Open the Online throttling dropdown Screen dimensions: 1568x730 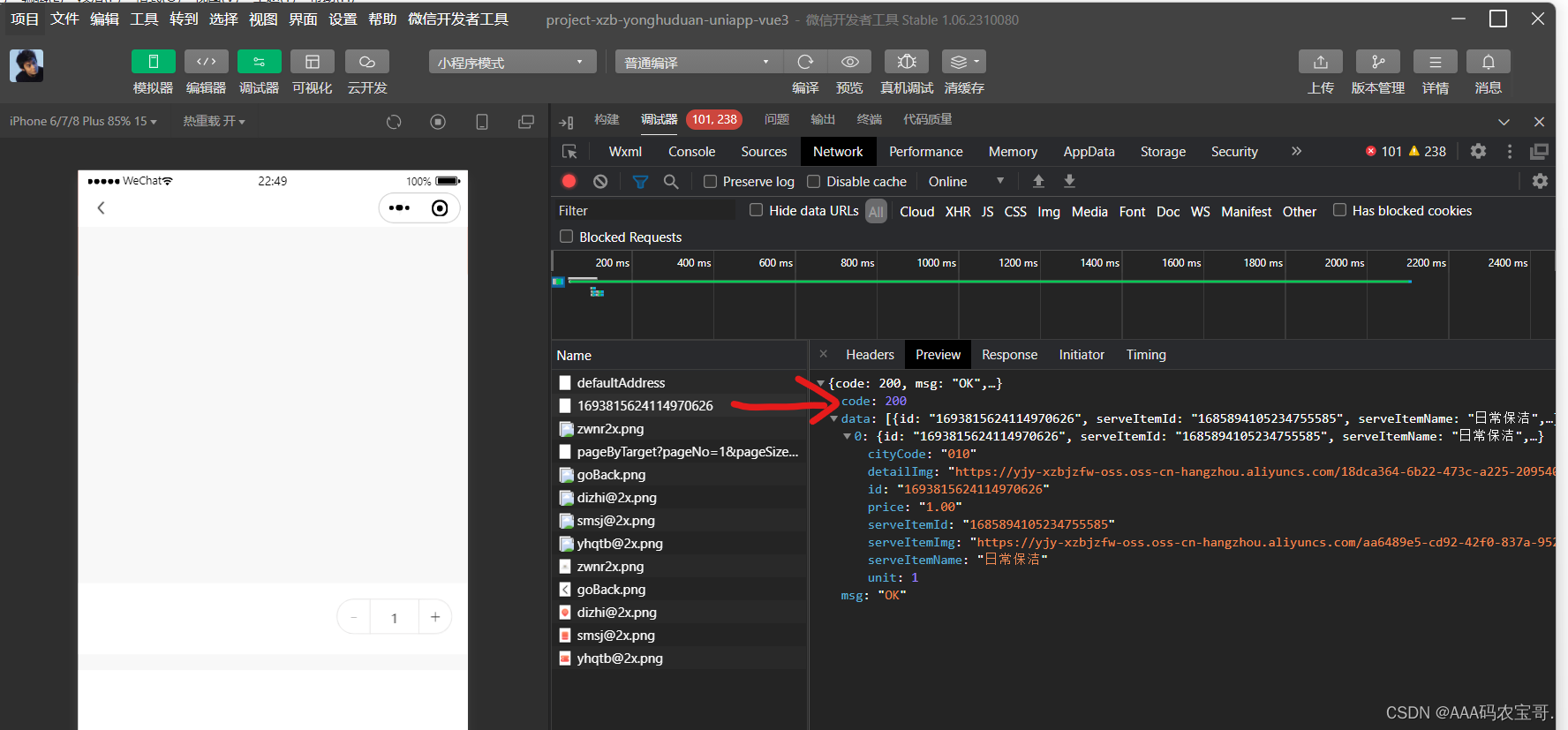point(966,182)
